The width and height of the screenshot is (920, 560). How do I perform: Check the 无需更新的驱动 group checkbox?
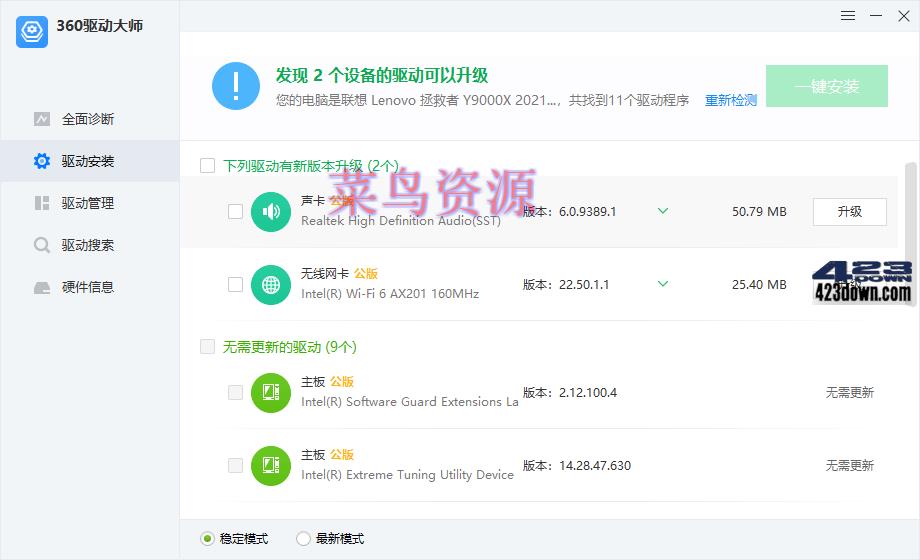tap(208, 346)
